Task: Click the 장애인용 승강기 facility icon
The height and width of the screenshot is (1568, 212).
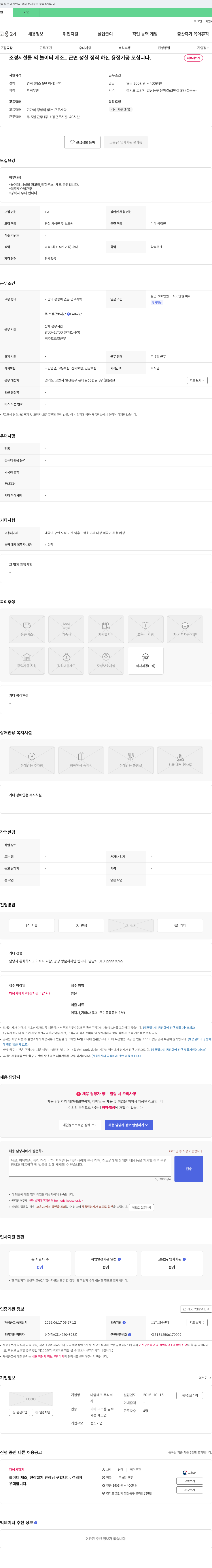Action: coord(81,760)
